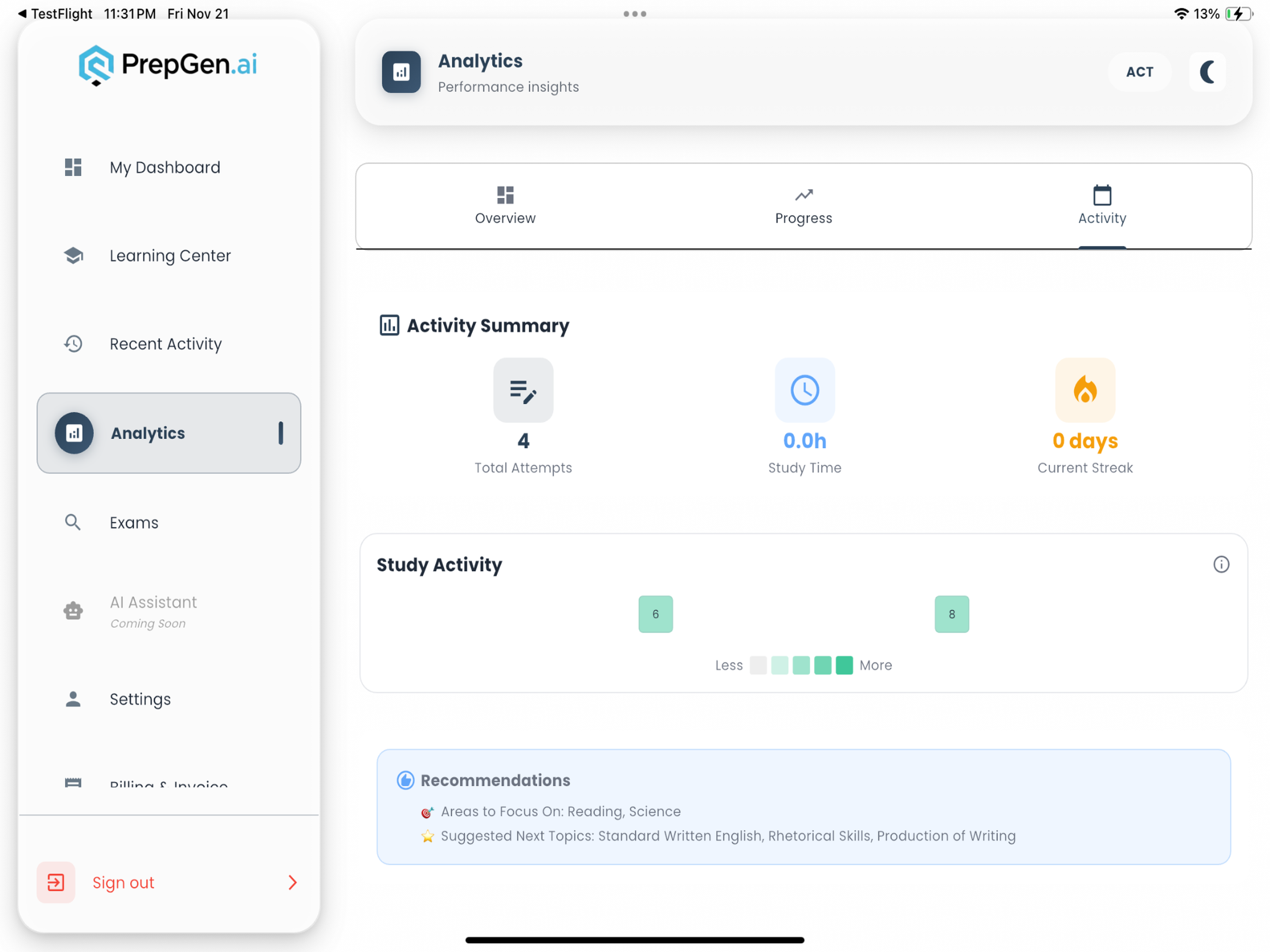Click the Current Streak flame icon
This screenshot has width=1270, height=952.
1085,391
